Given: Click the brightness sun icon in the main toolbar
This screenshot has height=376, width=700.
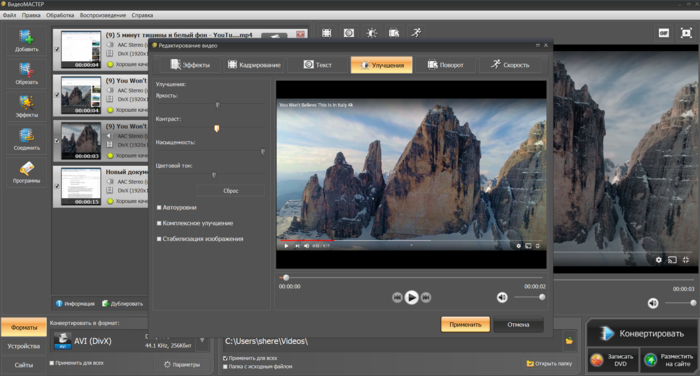Looking at the screenshot, I should [371, 33].
